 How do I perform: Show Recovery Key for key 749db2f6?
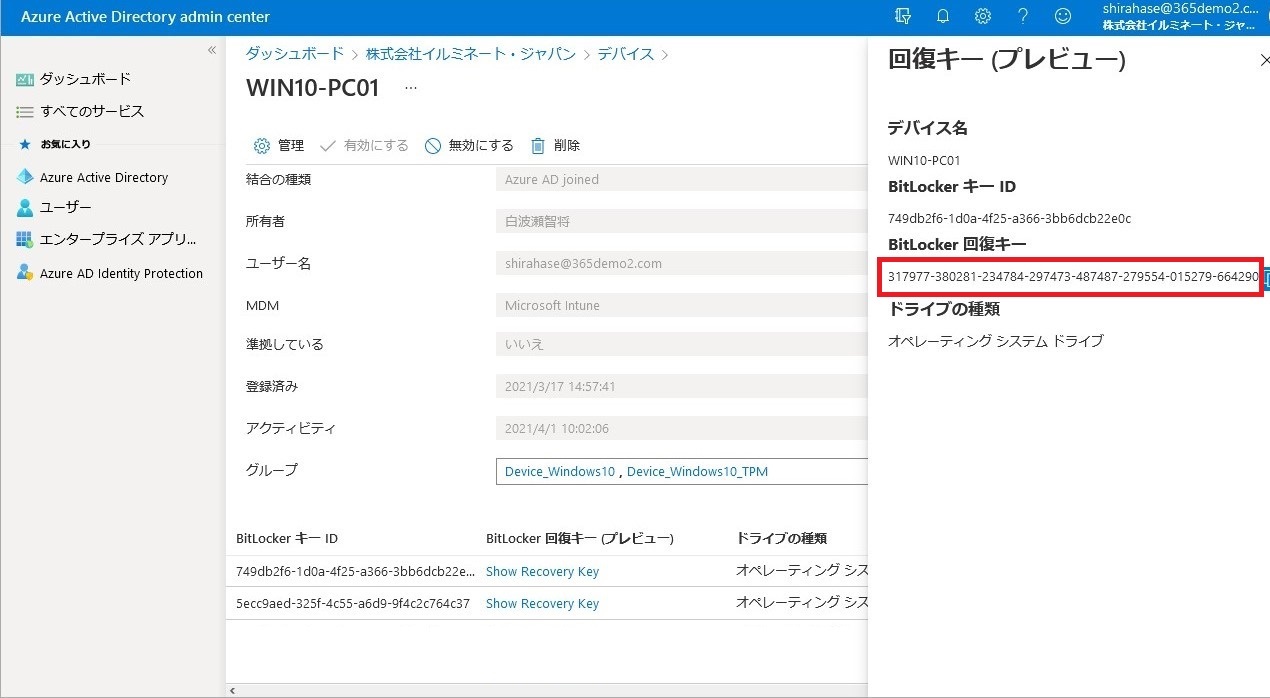coord(542,572)
